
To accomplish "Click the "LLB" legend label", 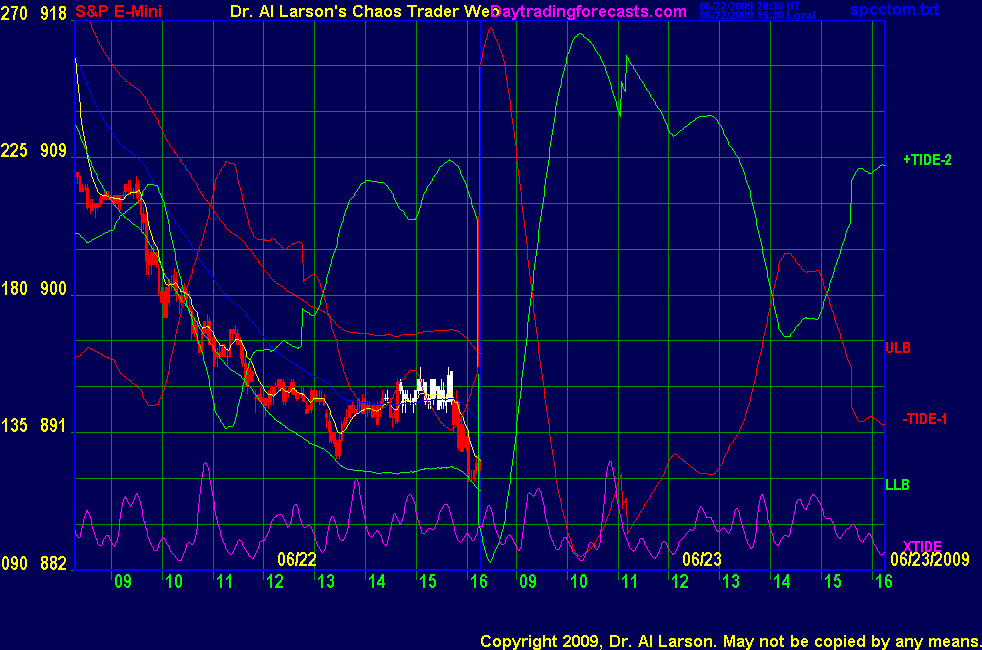I will 897,485.
